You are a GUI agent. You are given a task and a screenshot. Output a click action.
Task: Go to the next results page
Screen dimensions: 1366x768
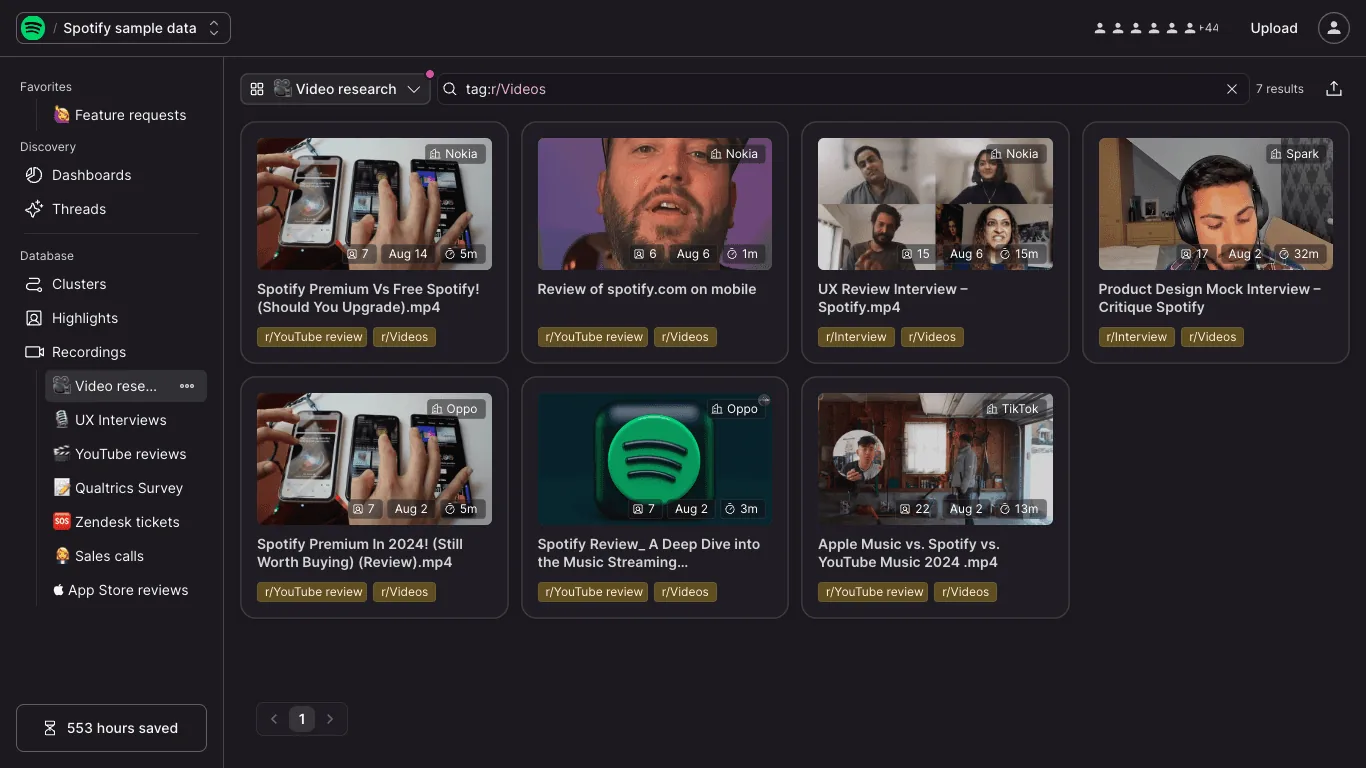(330, 719)
